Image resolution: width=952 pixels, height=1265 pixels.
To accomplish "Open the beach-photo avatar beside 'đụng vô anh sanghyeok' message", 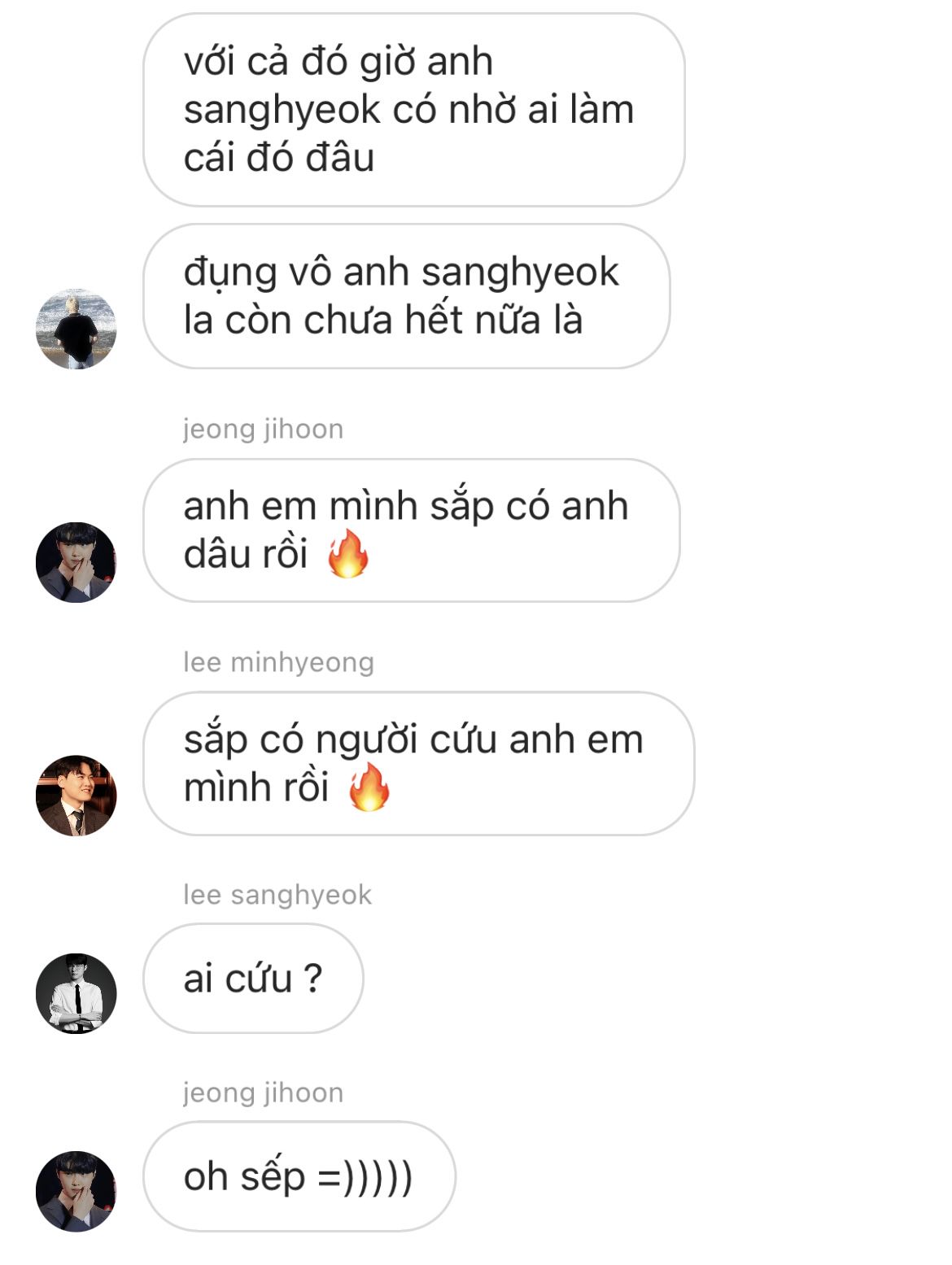I will pos(76,329).
